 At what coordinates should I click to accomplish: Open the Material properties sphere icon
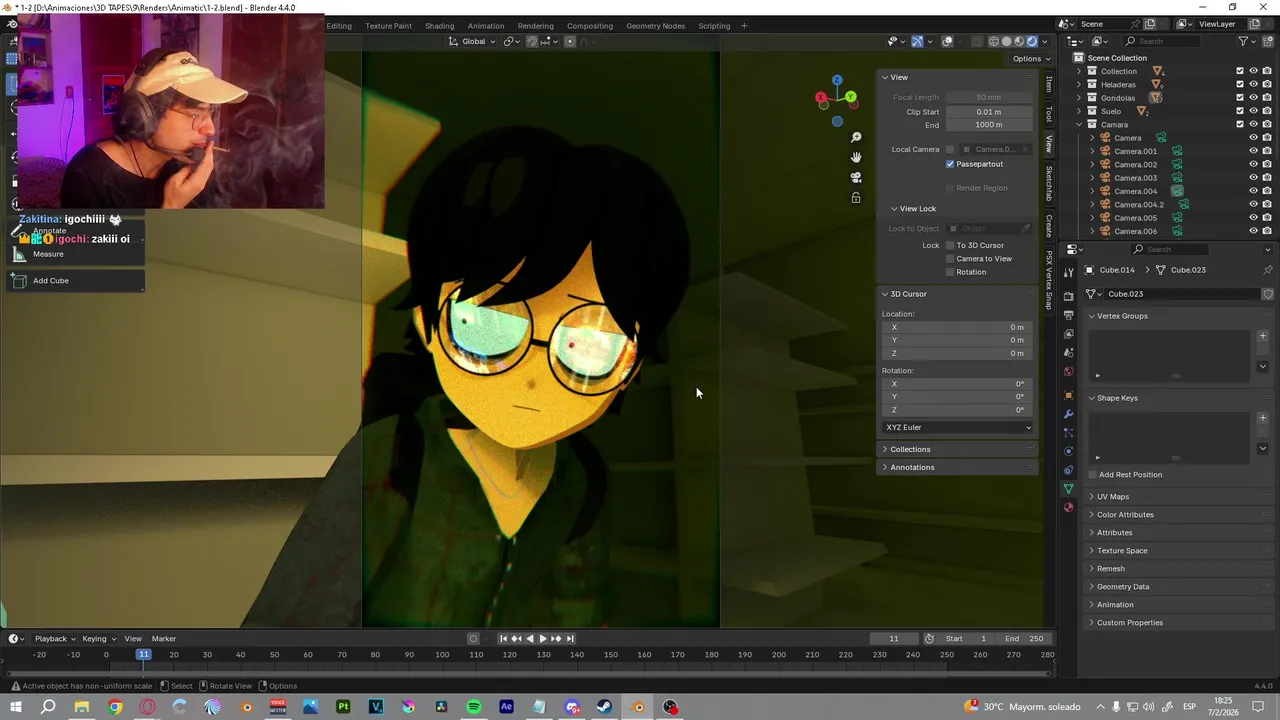(x=1068, y=508)
